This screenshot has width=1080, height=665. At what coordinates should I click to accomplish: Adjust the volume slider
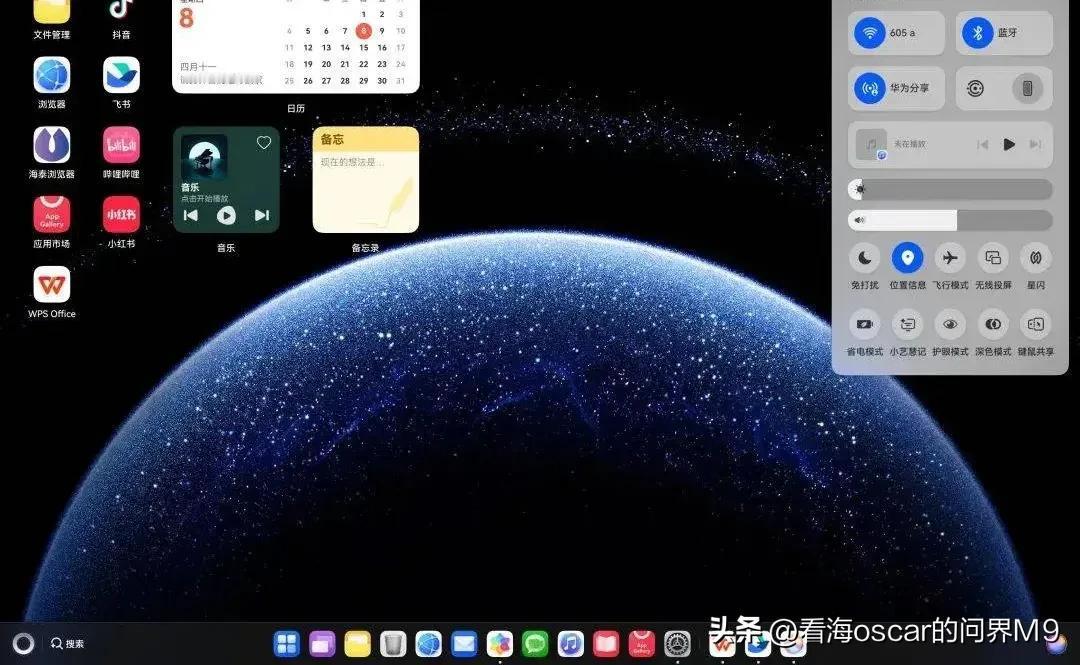point(951,220)
